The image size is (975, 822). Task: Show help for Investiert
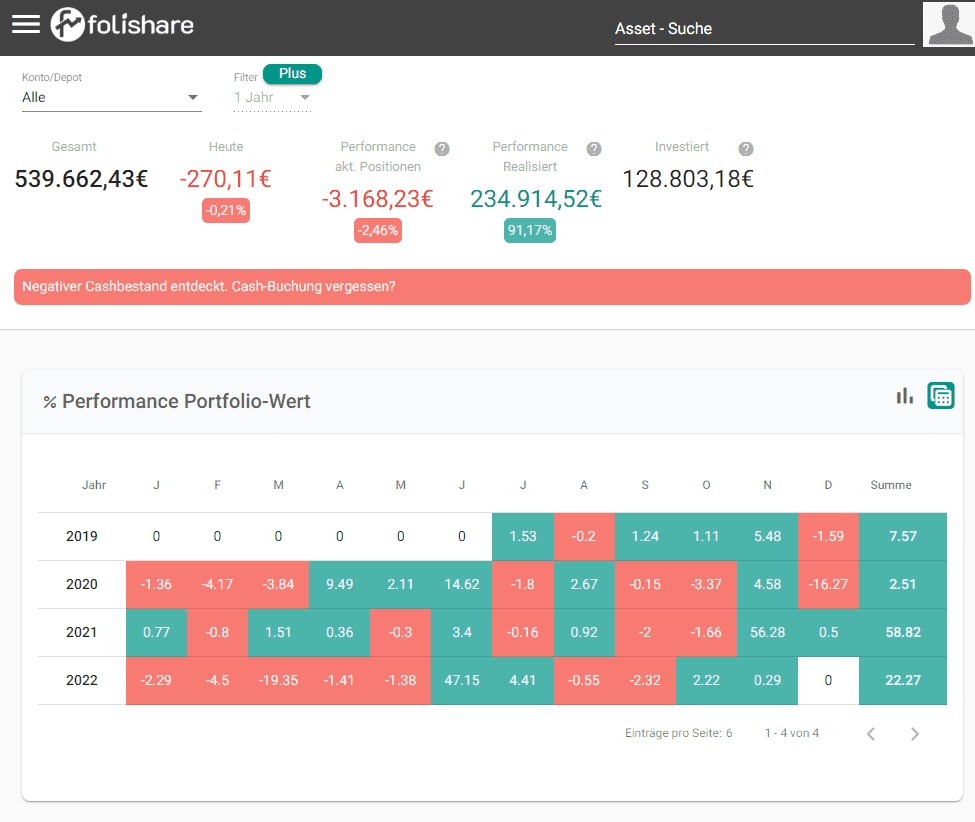(x=746, y=149)
